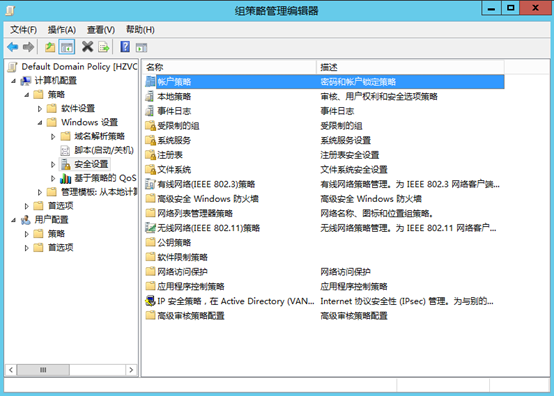554x396 pixels.
Task: Select 公钥策略 in the list
Action: pos(174,243)
